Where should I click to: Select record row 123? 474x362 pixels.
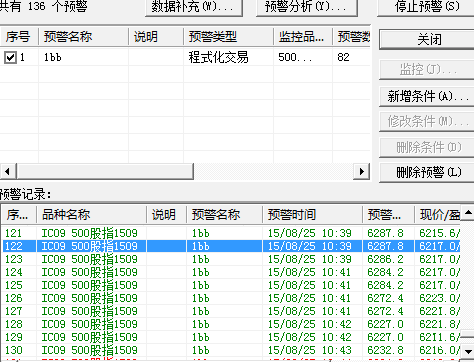231,259
